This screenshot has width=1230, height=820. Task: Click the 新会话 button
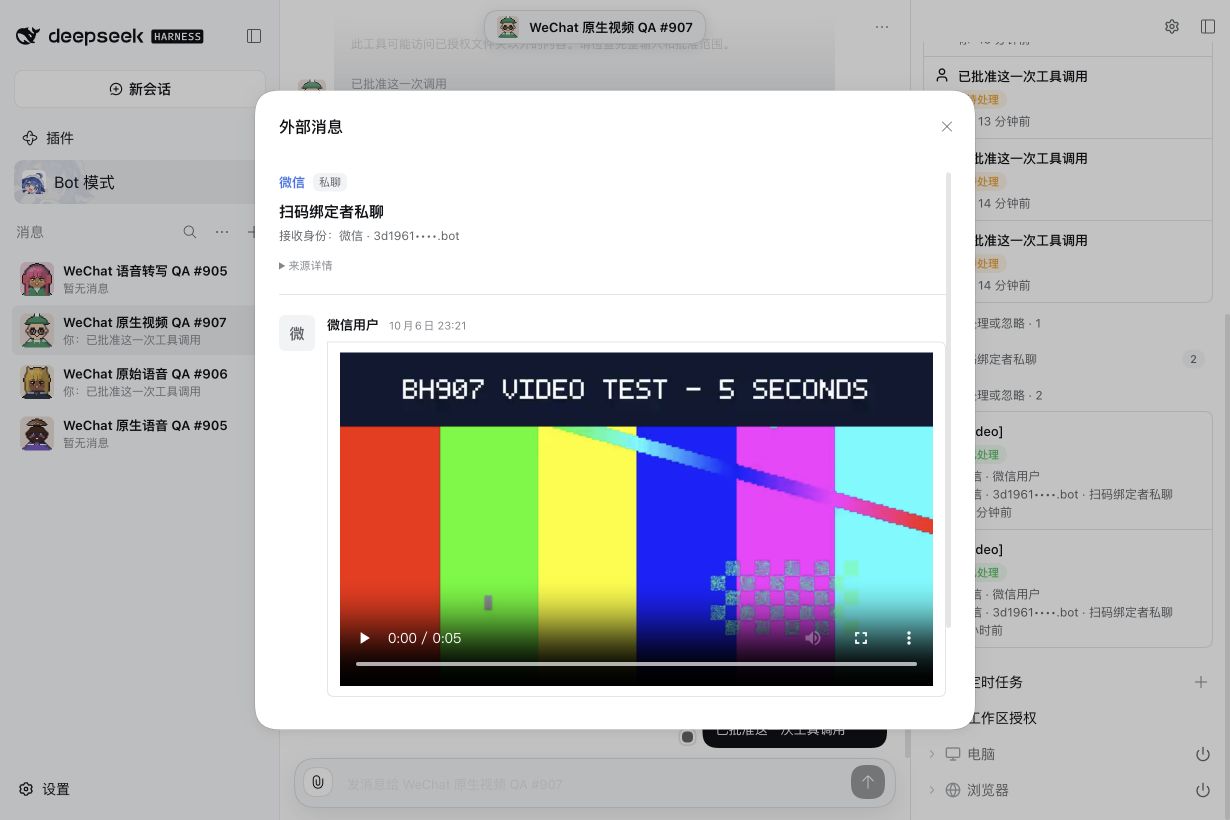[140, 89]
